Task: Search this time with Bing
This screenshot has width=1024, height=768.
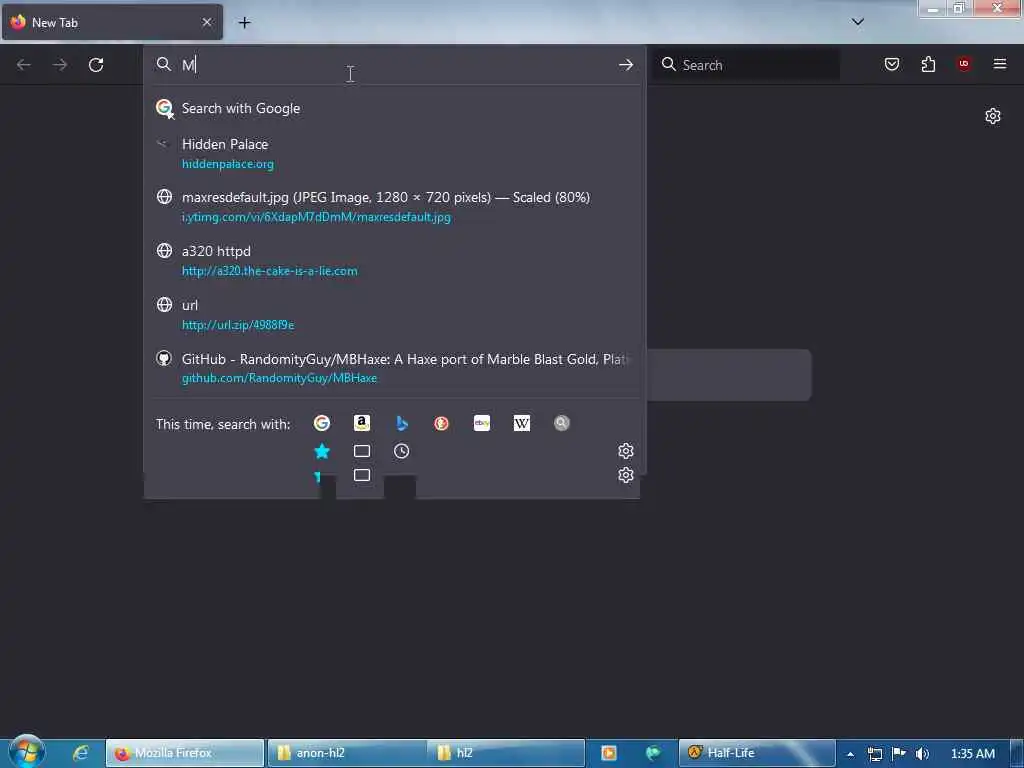Action: 402,423
